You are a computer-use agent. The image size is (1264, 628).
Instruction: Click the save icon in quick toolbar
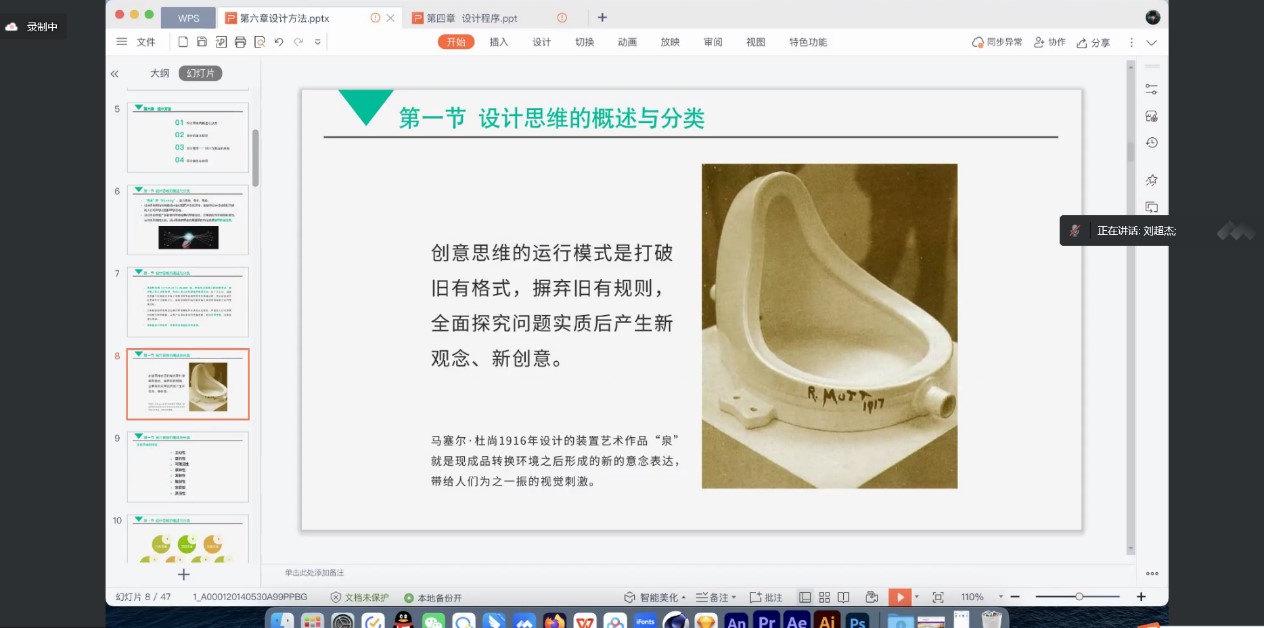(x=202, y=42)
